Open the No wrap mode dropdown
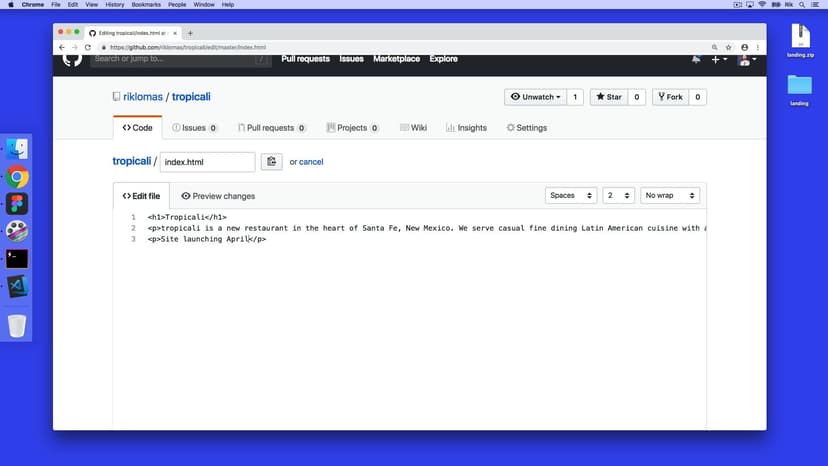 tap(669, 196)
